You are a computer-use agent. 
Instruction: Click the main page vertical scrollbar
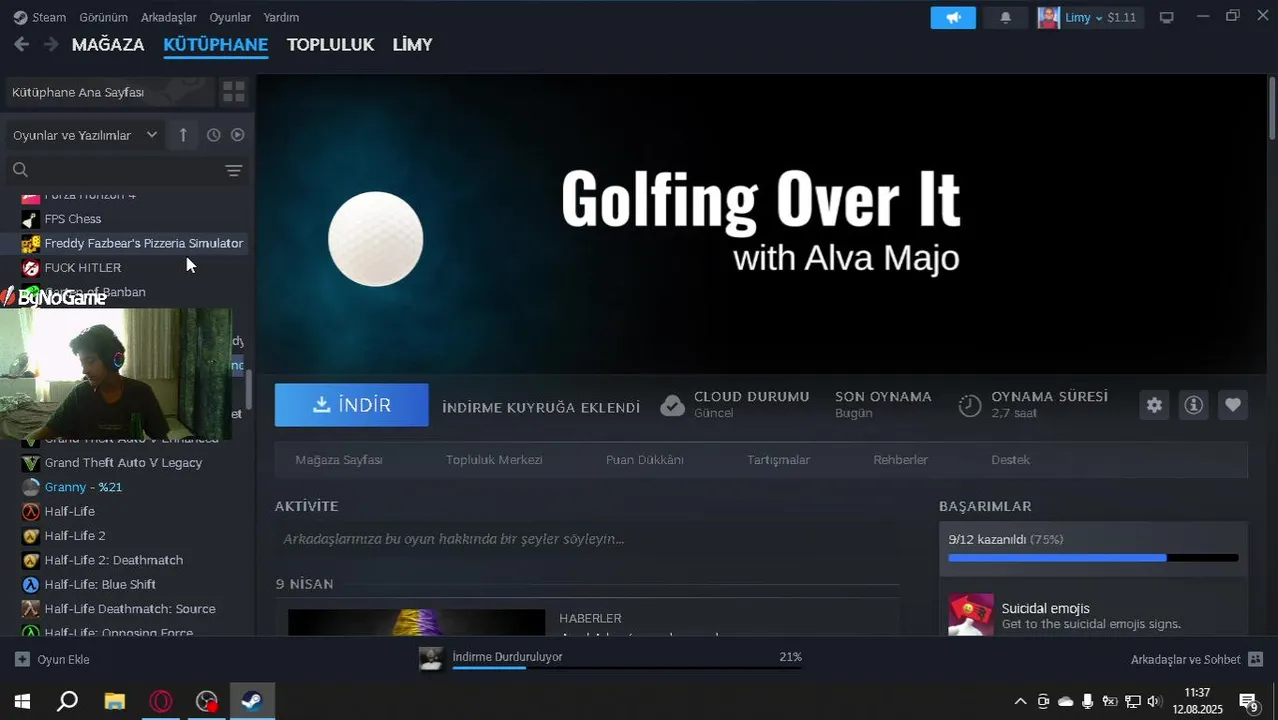point(1272,108)
